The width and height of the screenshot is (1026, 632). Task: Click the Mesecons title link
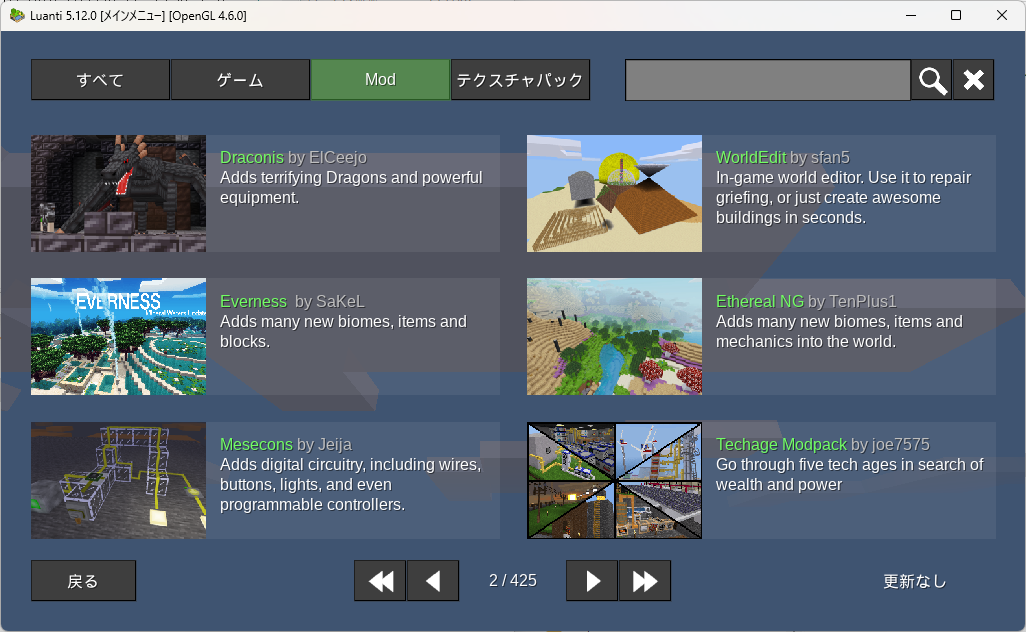point(256,445)
